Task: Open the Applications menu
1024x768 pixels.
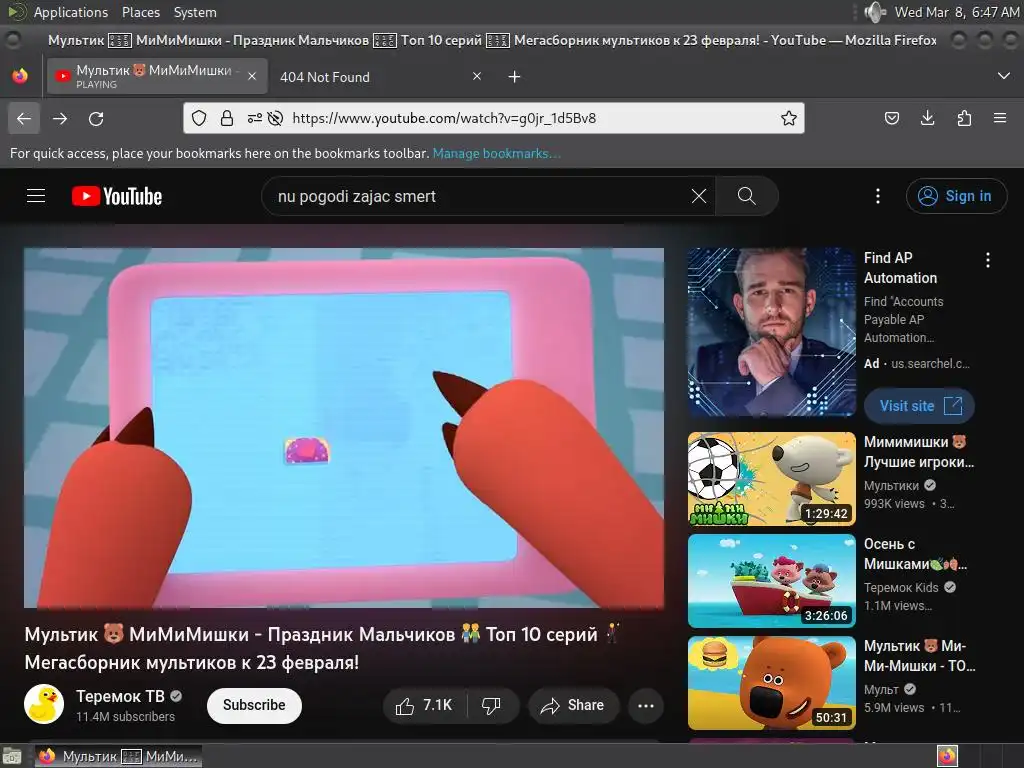Action: click(x=71, y=12)
